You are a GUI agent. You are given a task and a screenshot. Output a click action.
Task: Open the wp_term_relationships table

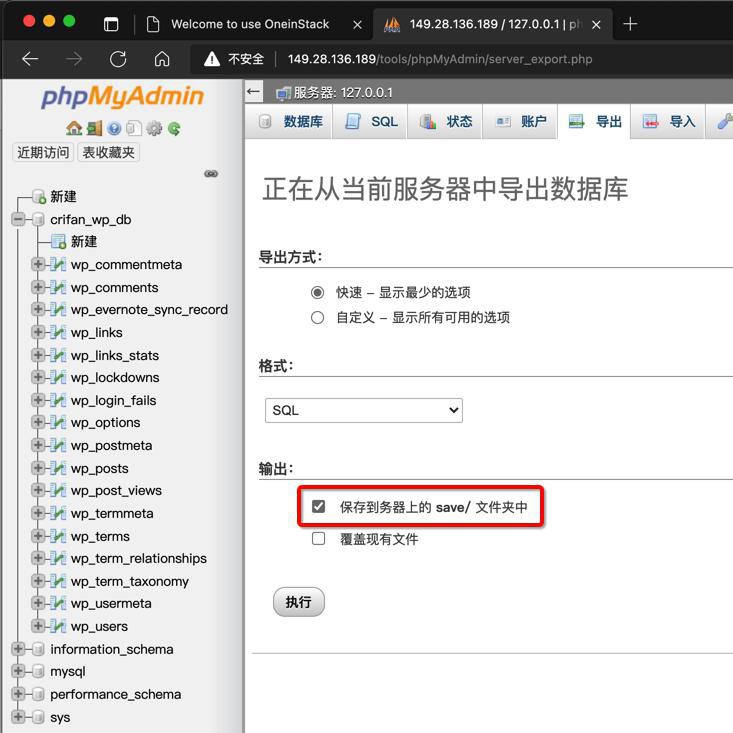[x=139, y=558]
